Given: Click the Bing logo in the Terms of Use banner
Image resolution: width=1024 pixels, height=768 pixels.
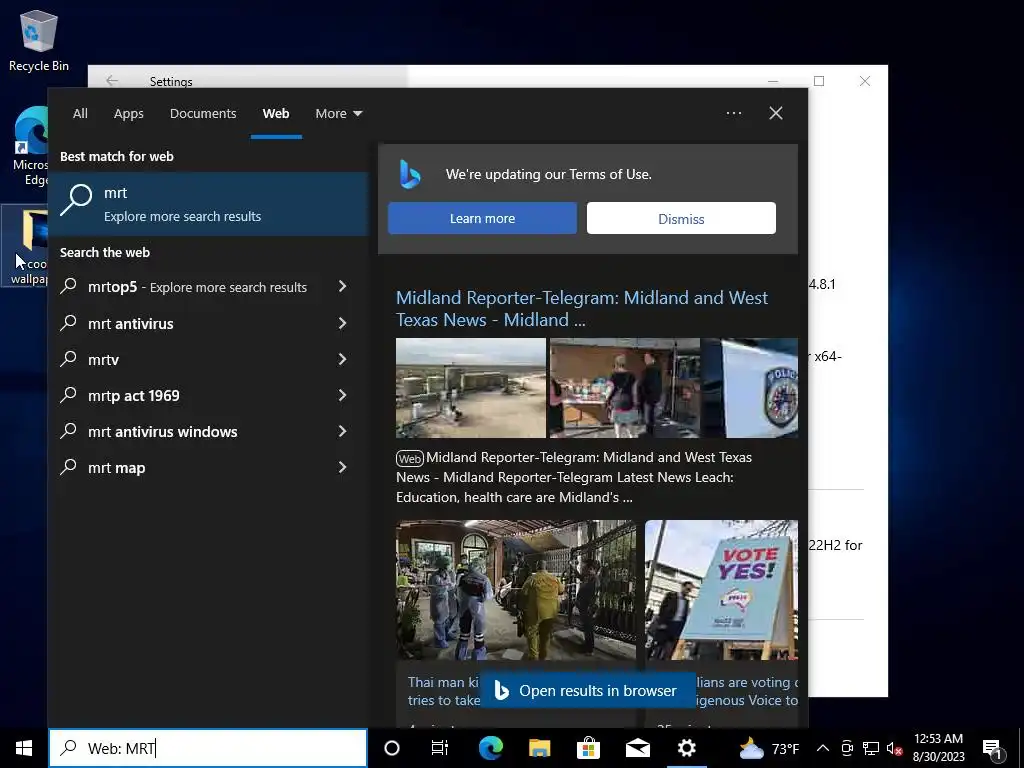Looking at the screenshot, I should tap(410, 174).
